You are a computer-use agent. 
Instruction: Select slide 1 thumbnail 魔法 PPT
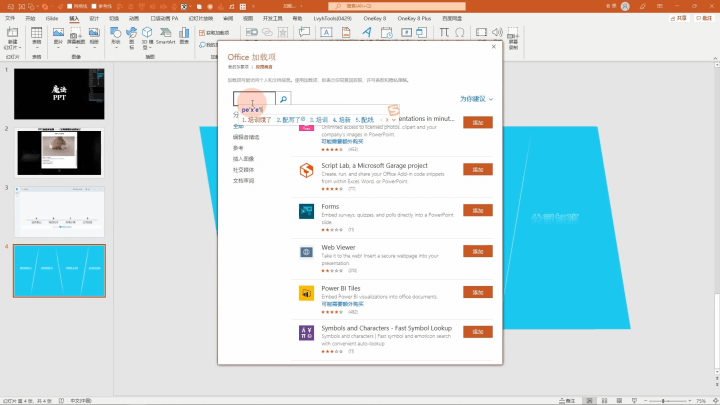point(59,94)
